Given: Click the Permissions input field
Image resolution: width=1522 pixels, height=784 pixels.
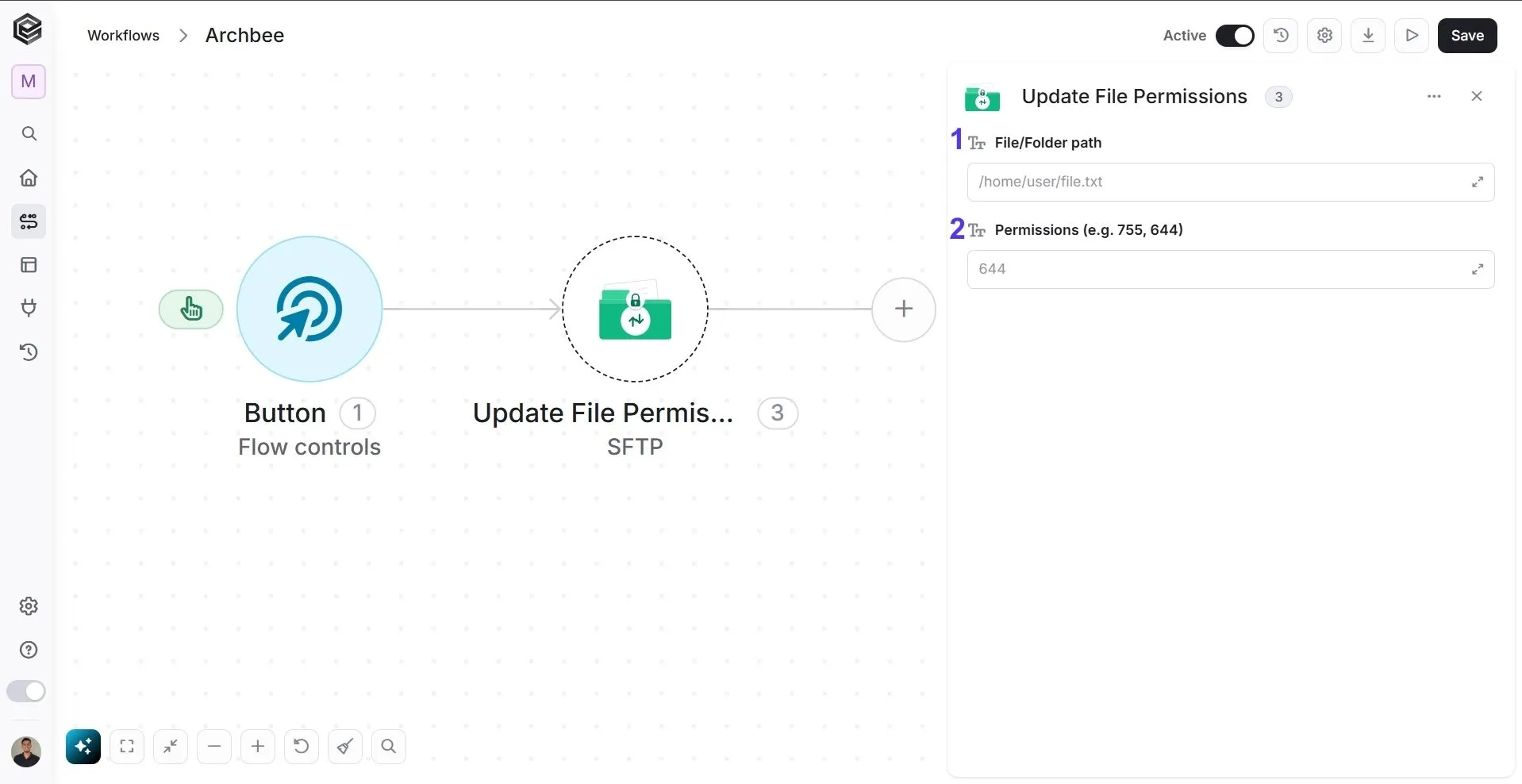Looking at the screenshot, I should (1231, 269).
